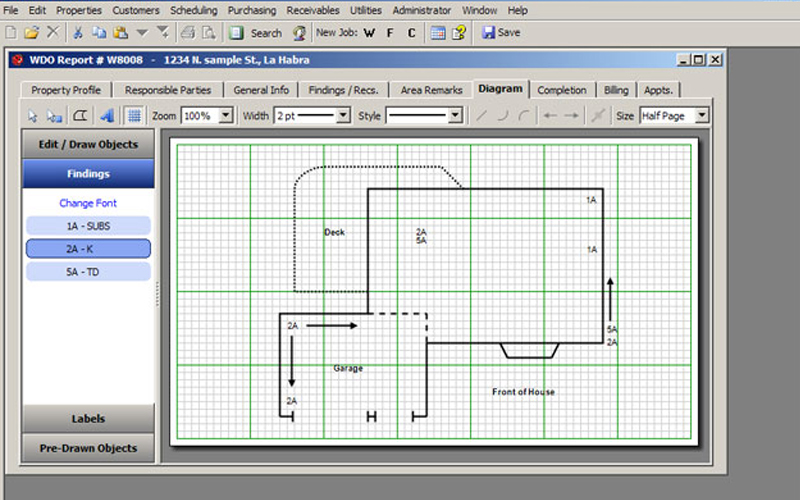Toggle the grid display icon

[134, 116]
